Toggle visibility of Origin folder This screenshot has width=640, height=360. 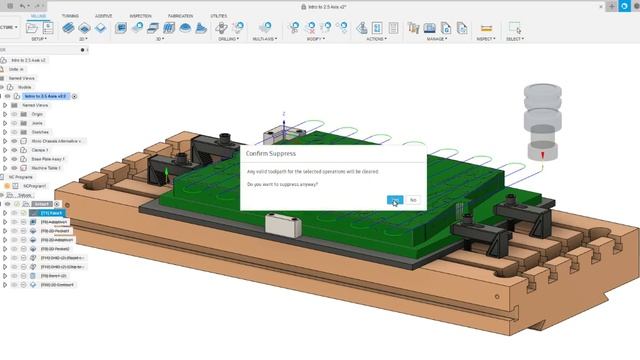point(14,114)
